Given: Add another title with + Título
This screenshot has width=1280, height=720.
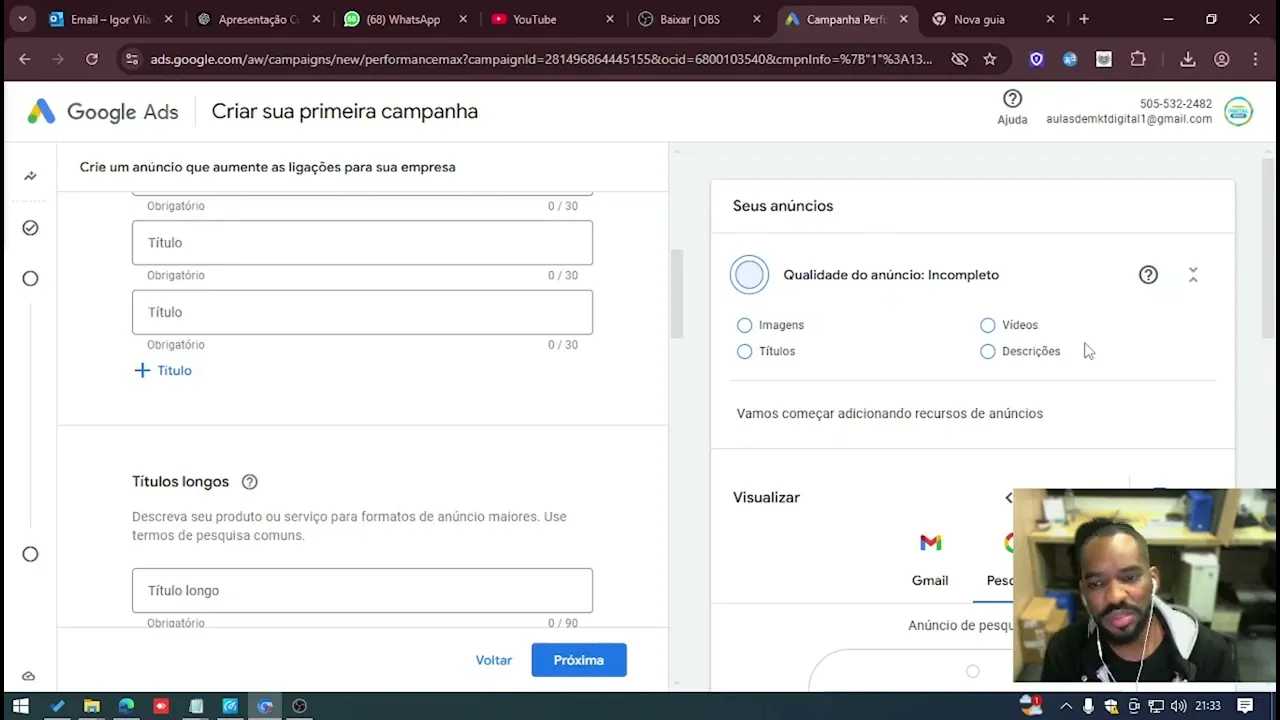Looking at the screenshot, I should (x=162, y=370).
